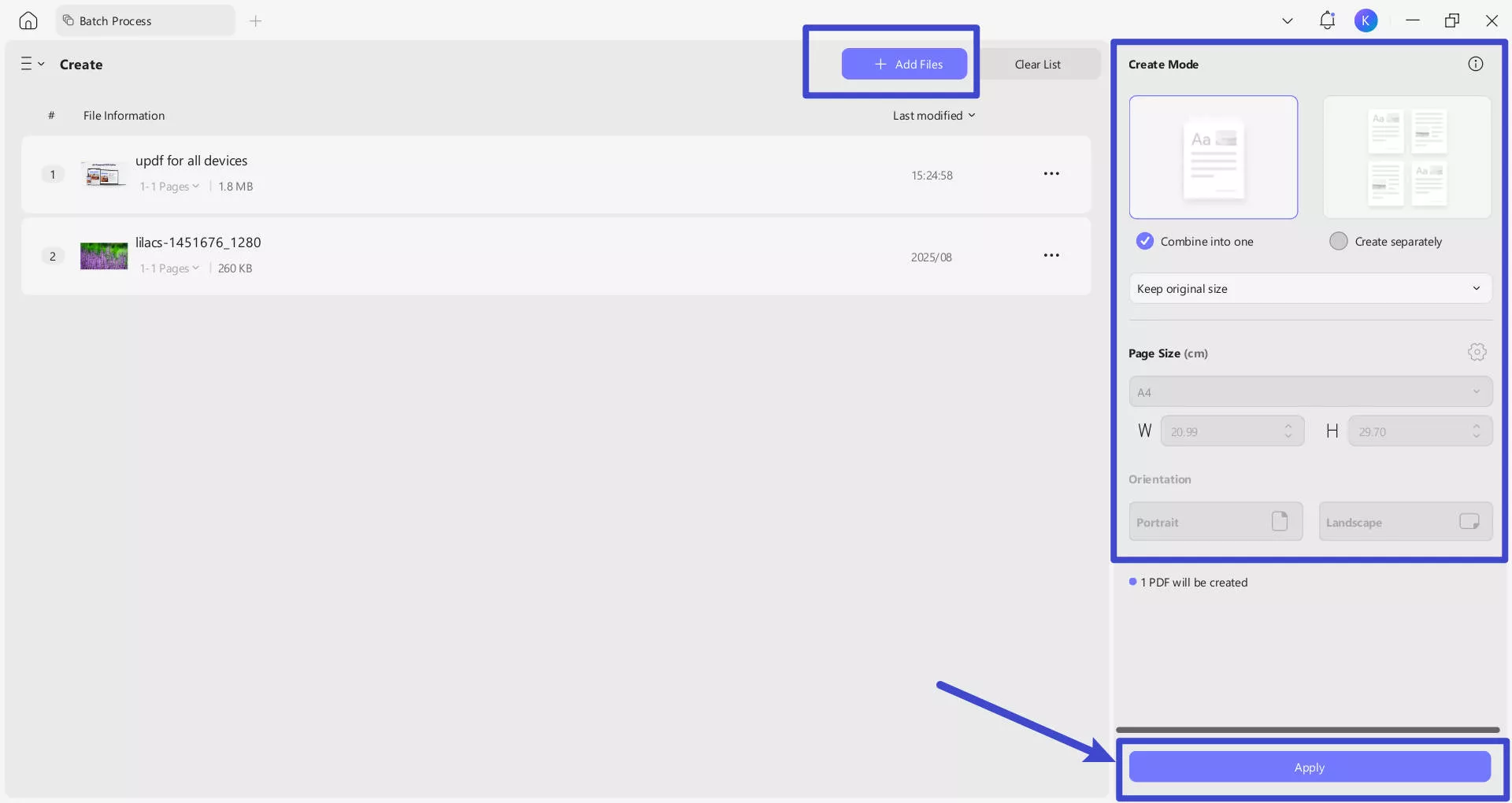Click the Add Files button
Viewport: 1512px width, 803px height.
pyautogui.click(x=904, y=64)
